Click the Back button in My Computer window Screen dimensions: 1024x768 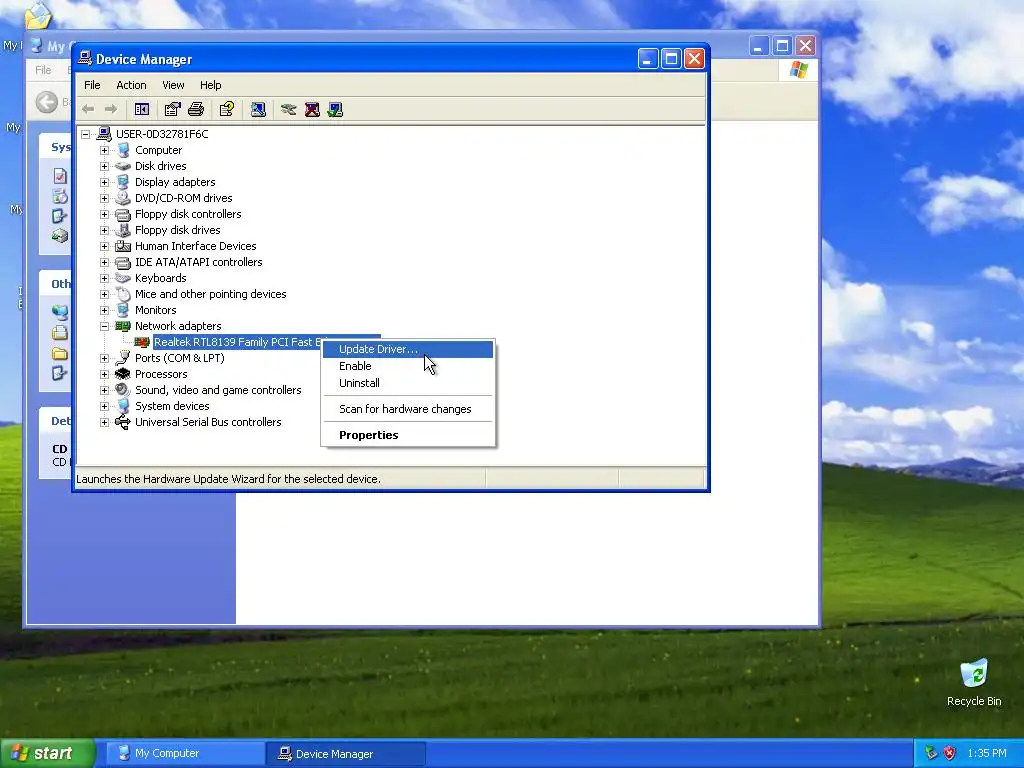pyautogui.click(x=47, y=102)
